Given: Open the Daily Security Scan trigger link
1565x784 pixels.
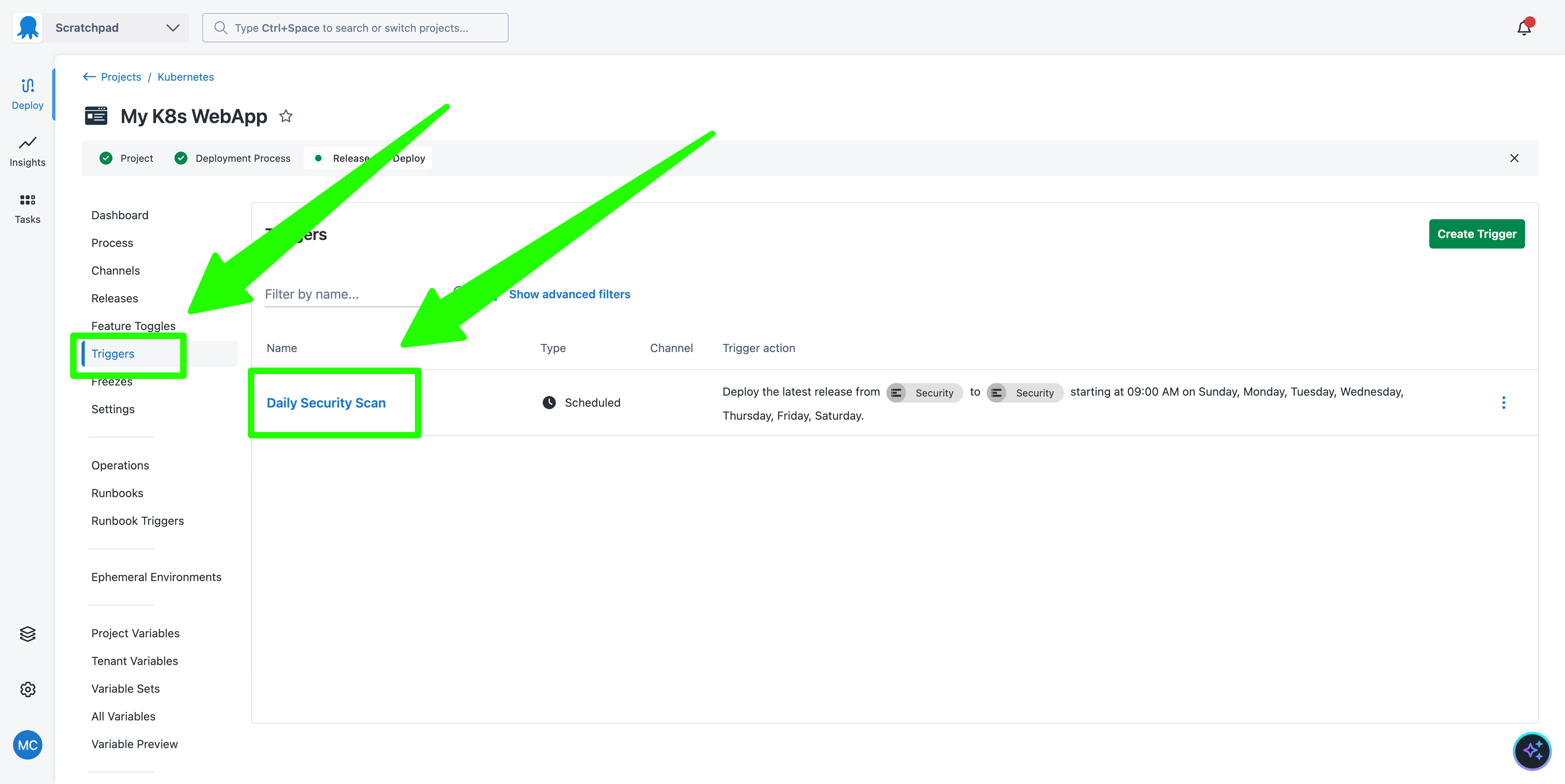Looking at the screenshot, I should coord(326,403).
